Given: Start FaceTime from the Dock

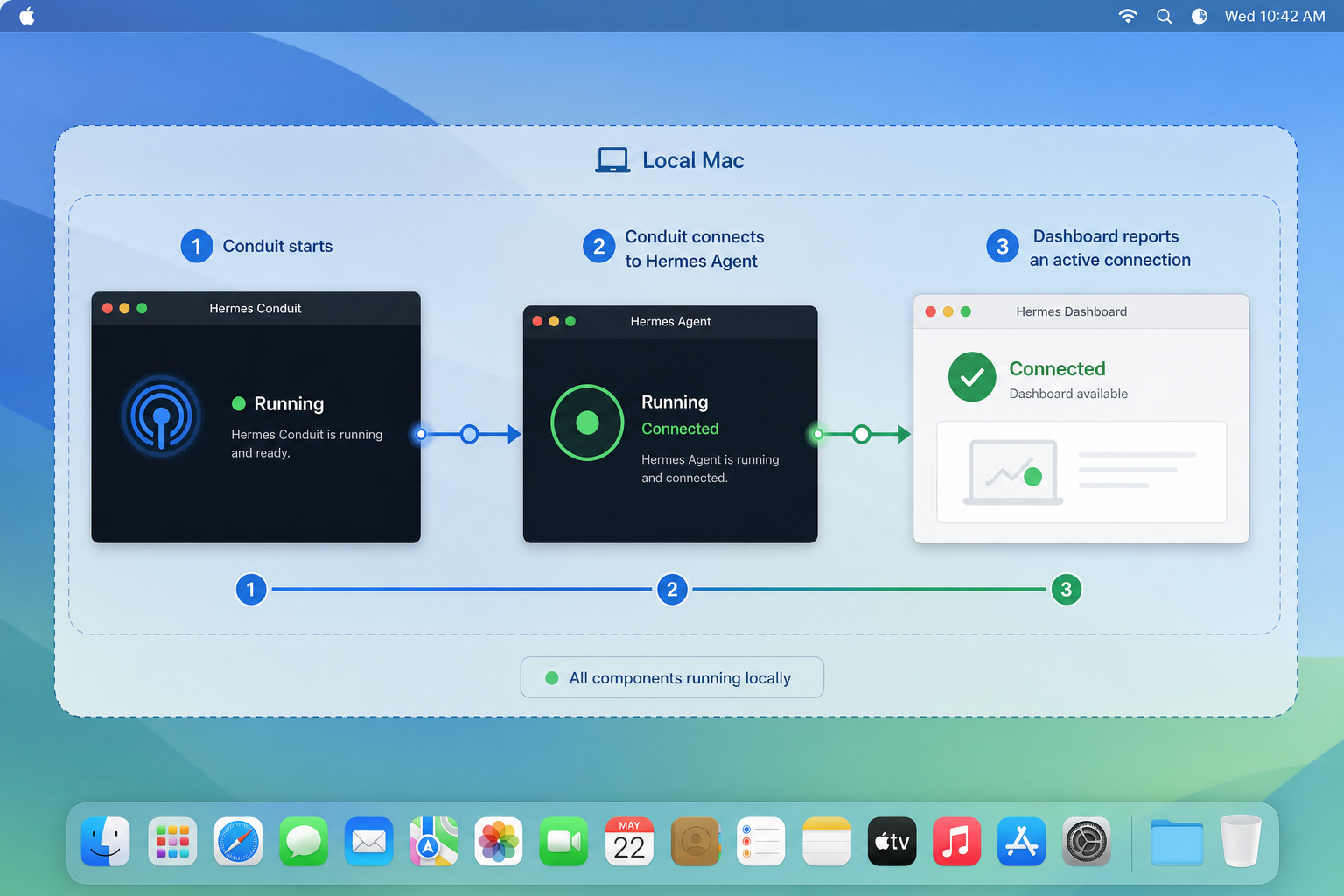Looking at the screenshot, I should tap(564, 842).
